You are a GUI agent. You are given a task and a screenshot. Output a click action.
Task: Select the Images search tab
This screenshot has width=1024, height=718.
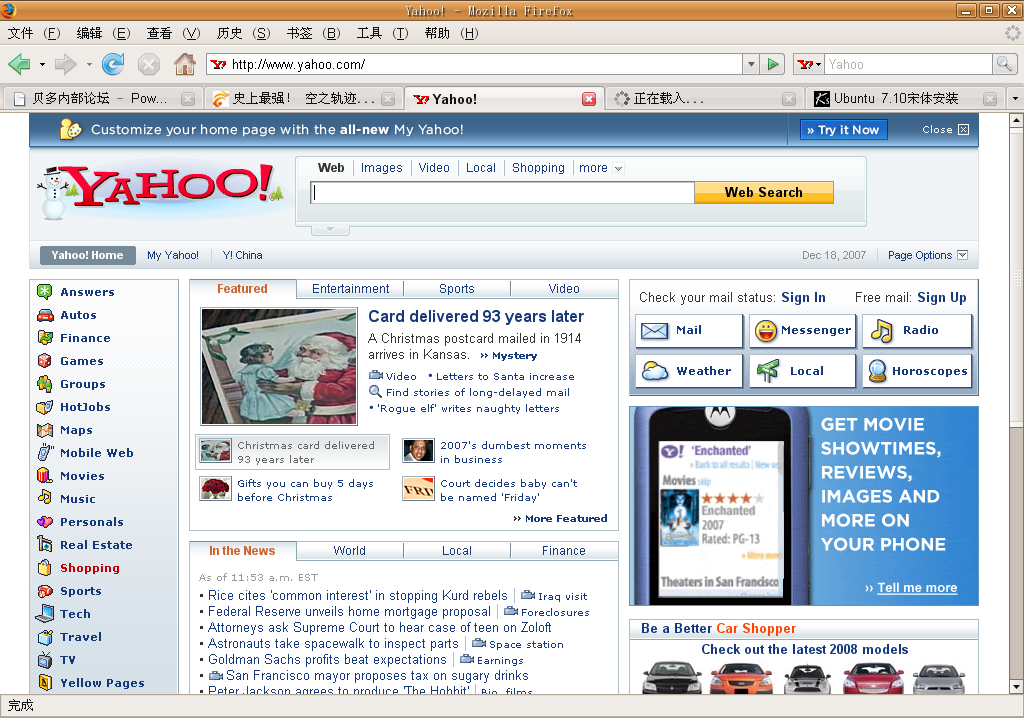click(381, 168)
